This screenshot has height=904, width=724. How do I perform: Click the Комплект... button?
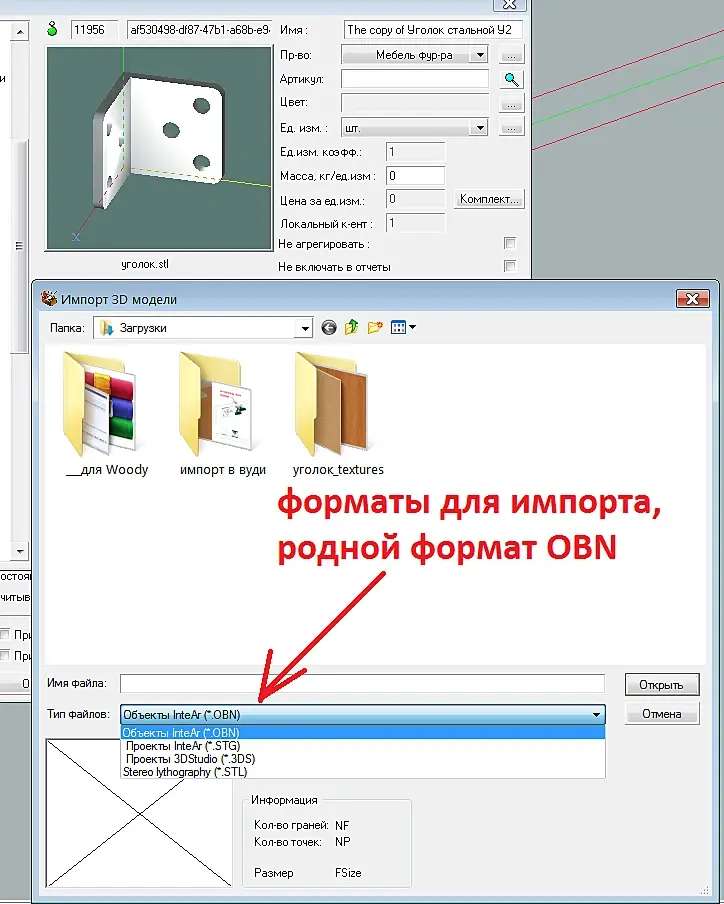489,199
